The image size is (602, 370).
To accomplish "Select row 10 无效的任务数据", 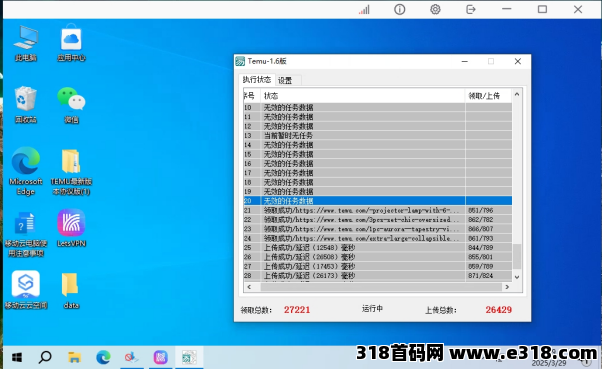I will pos(378,107).
